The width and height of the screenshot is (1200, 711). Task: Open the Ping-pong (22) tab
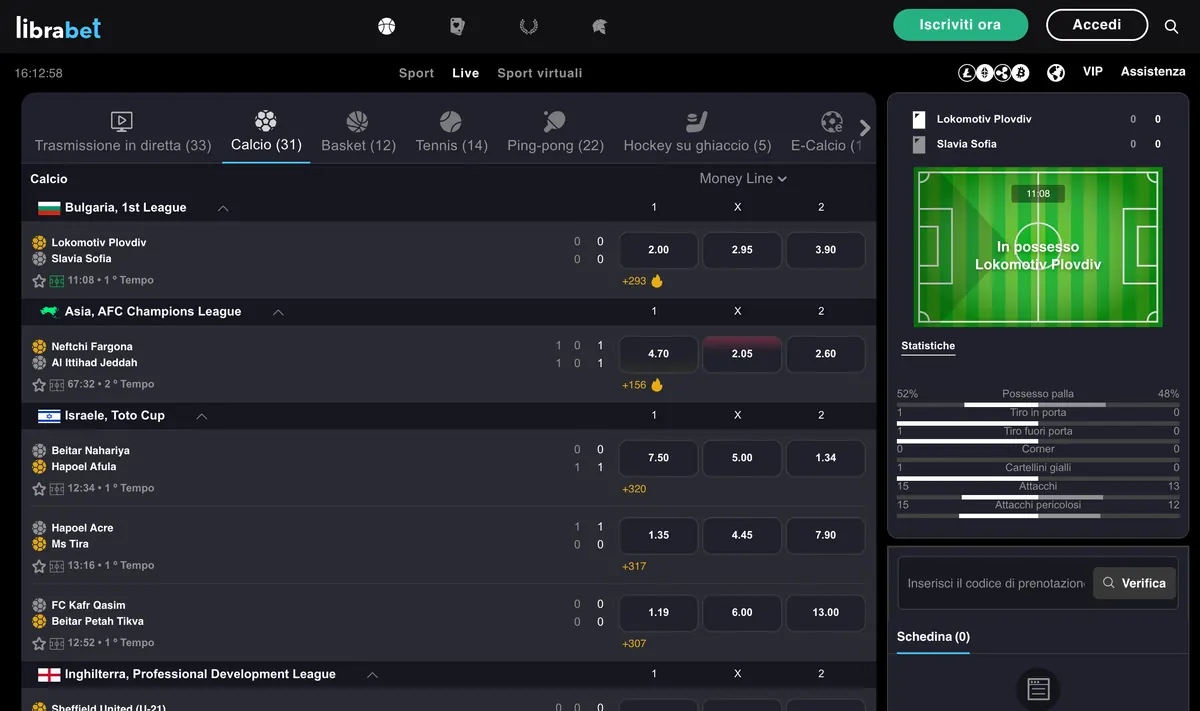pyautogui.click(x=555, y=133)
